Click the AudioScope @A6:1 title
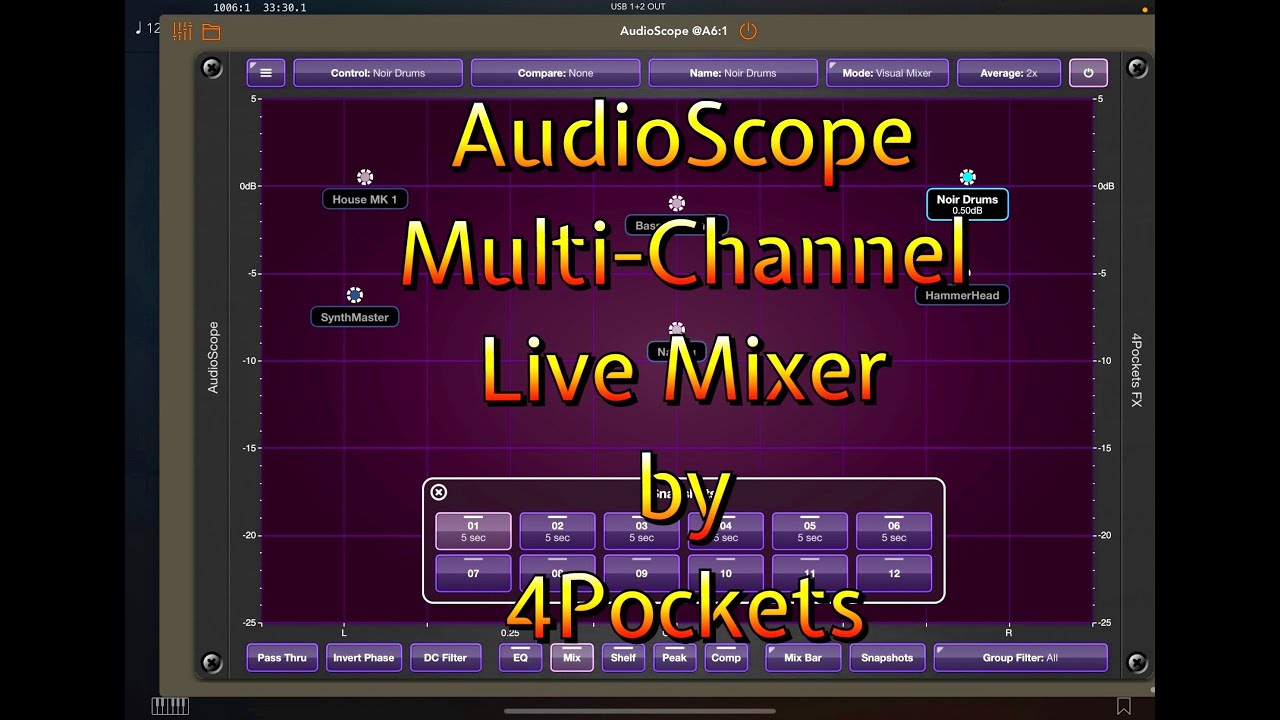 click(675, 31)
